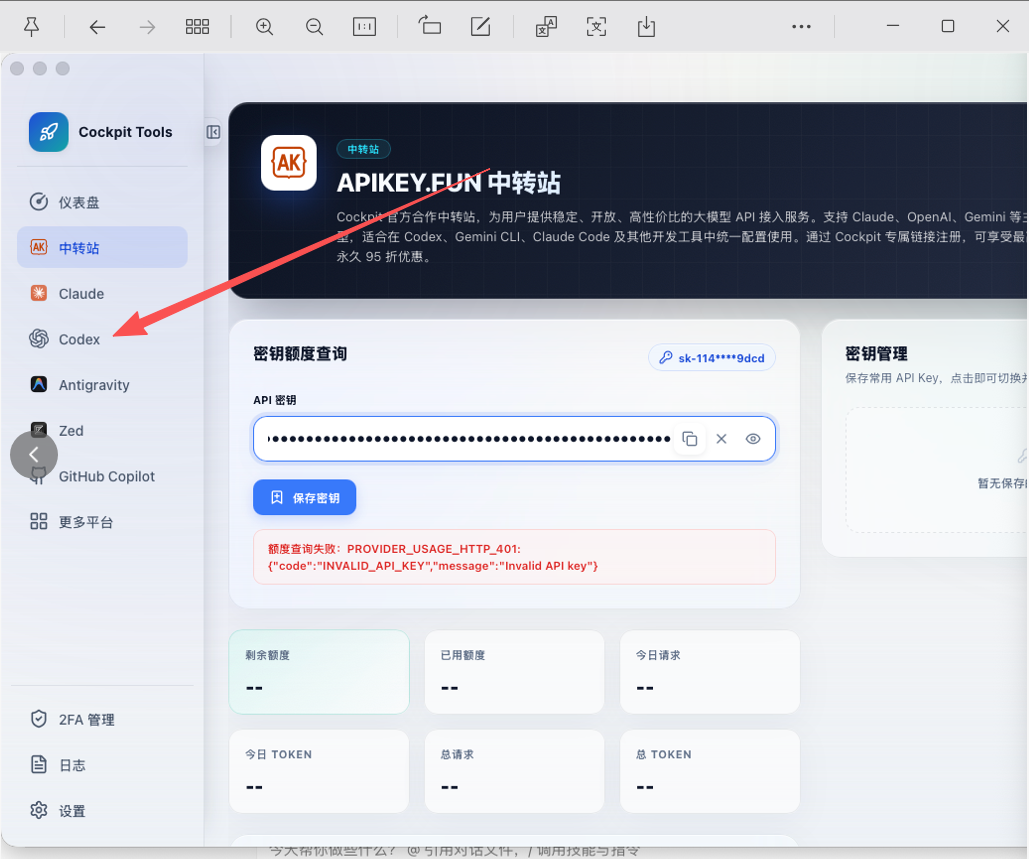Click the 总 TOKEN card
1029x859 pixels.
click(710, 771)
